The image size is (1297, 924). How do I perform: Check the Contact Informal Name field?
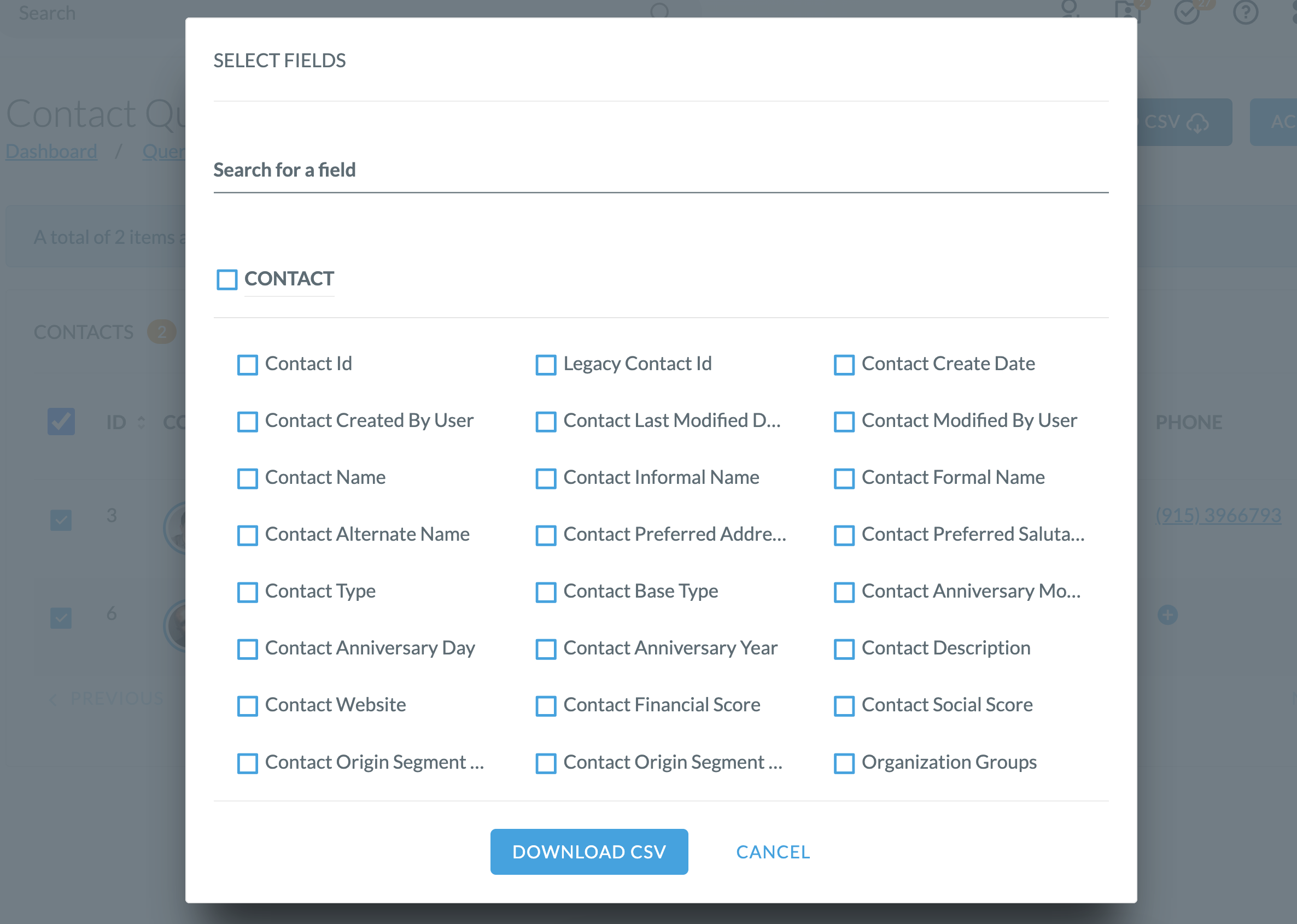[x=546, y=478]
